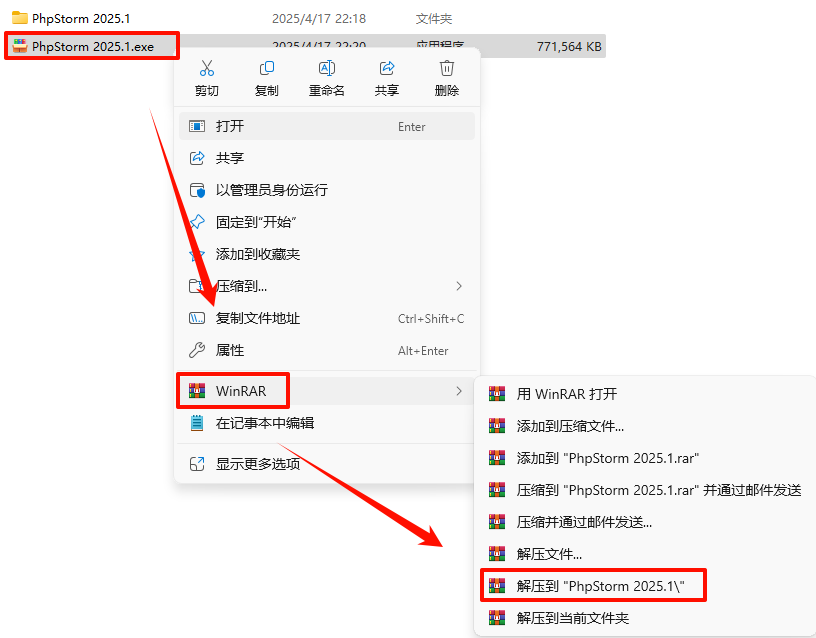Open 属性 (Properties) entry

327,350
